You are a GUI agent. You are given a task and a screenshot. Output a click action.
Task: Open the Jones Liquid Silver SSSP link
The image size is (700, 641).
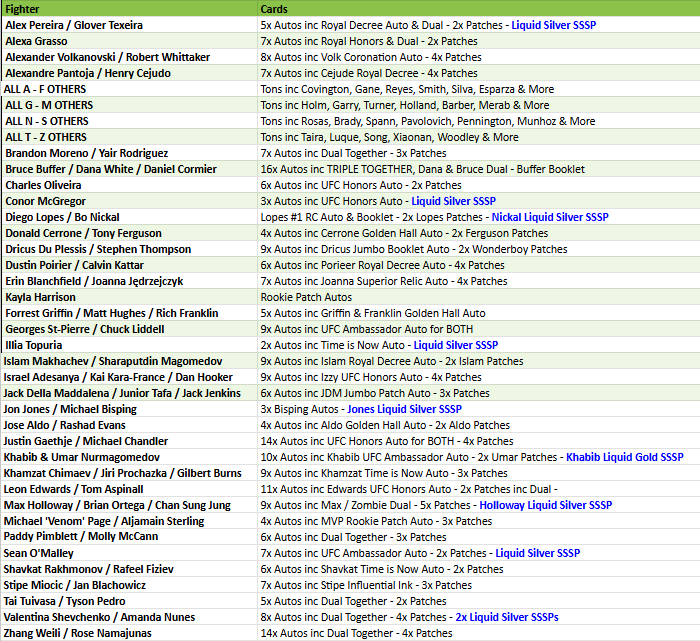tap(404, 409)
